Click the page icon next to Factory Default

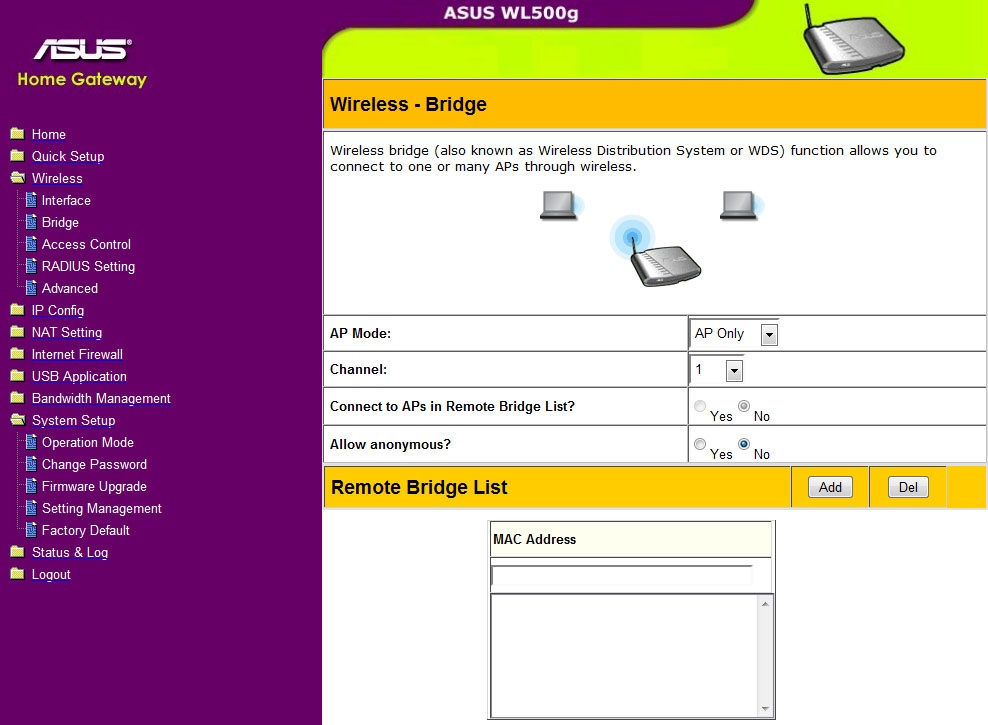pyautogui.click(x=31, y=530)
